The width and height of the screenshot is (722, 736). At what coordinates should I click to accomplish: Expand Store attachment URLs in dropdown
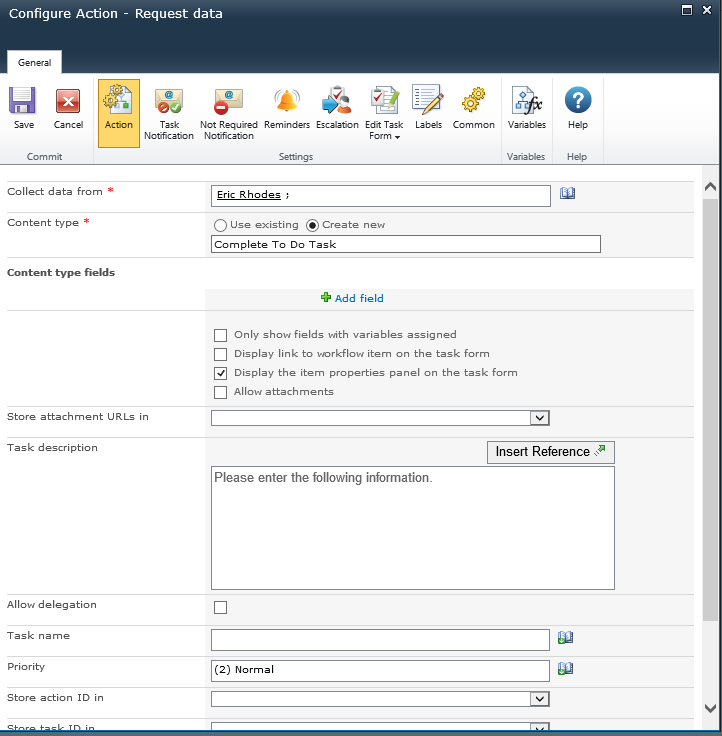pyautogui.click(x=539, y=418)
